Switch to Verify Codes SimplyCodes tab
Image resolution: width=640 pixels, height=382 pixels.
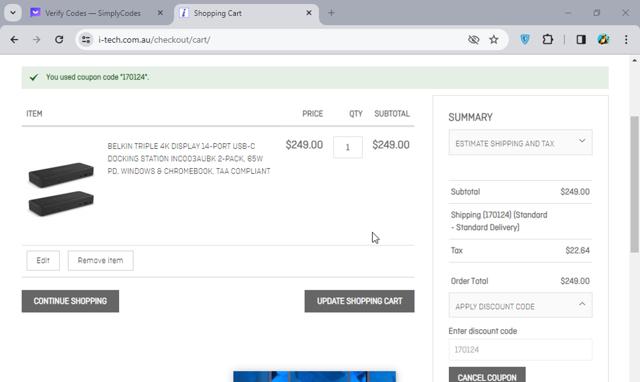(93, 13)
